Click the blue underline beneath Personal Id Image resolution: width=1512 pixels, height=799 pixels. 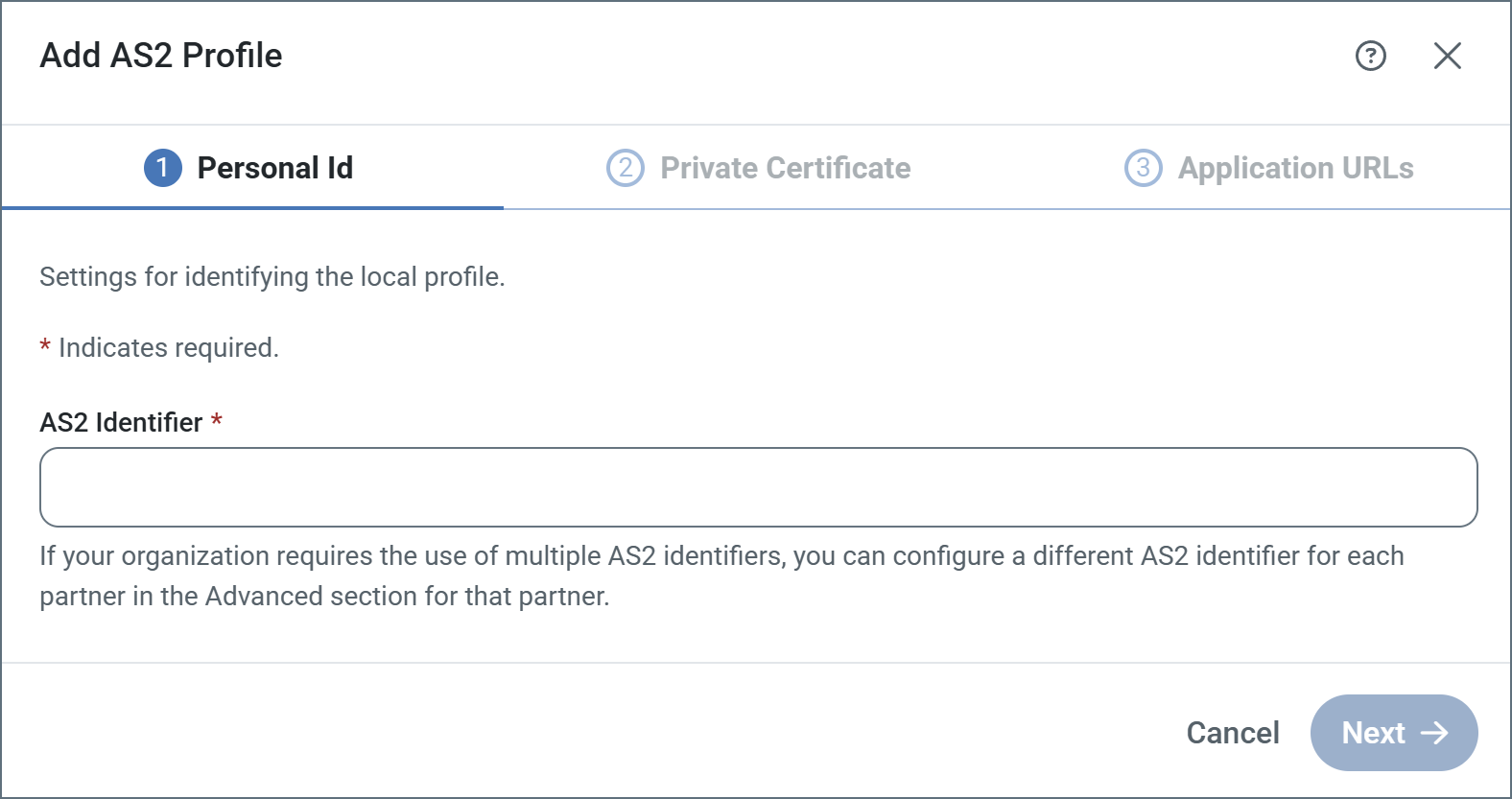pos(252,207)
